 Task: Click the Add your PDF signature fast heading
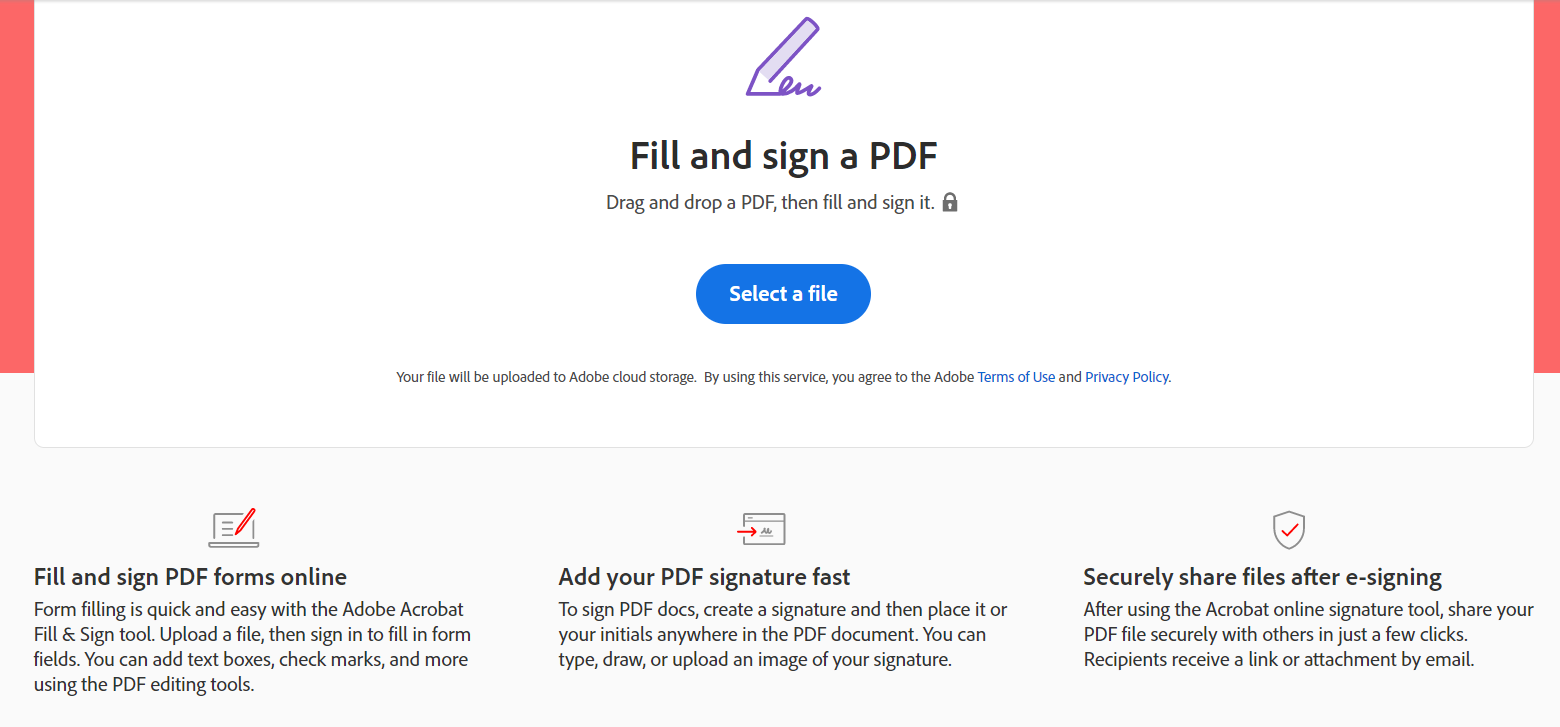tap(704, 577)
